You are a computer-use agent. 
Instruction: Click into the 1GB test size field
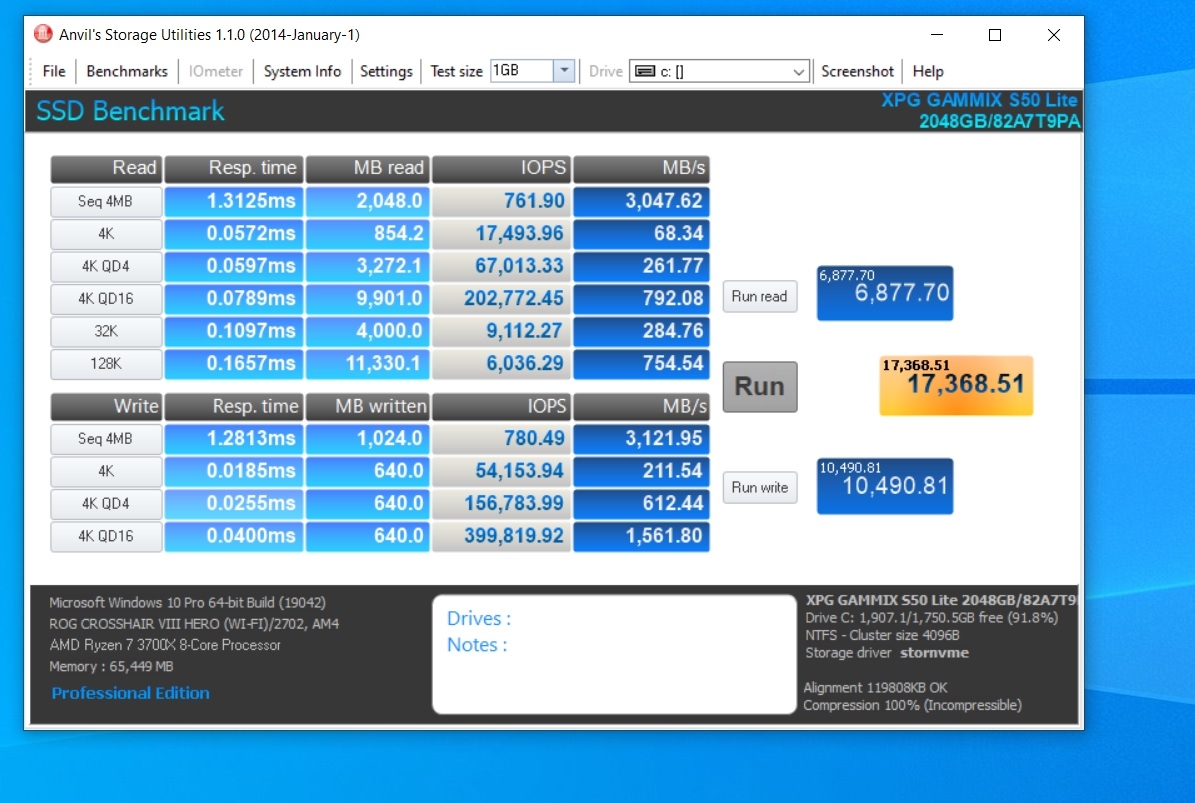click(522, 71)
